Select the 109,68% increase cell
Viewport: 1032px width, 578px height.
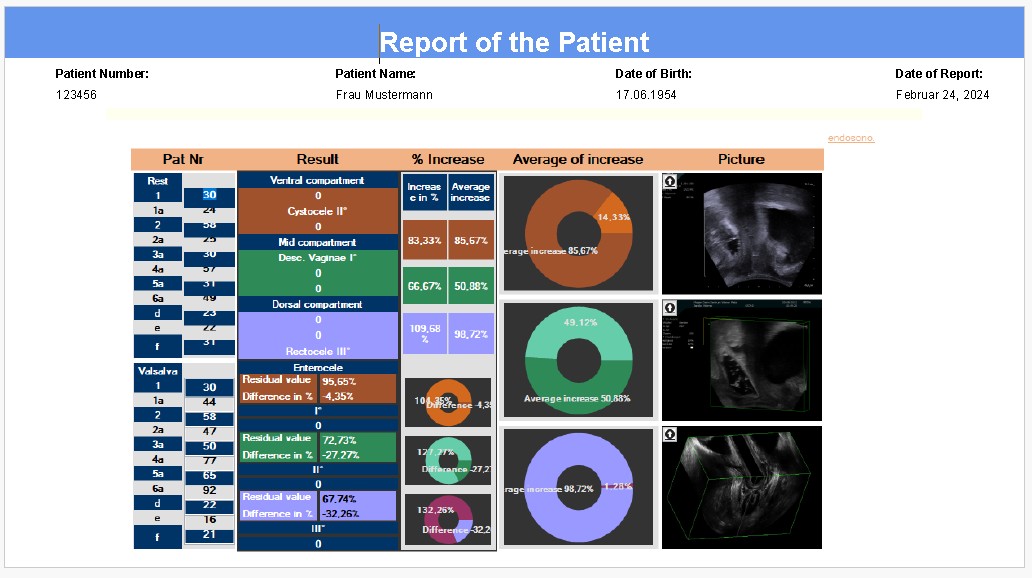tap(425, 333)
